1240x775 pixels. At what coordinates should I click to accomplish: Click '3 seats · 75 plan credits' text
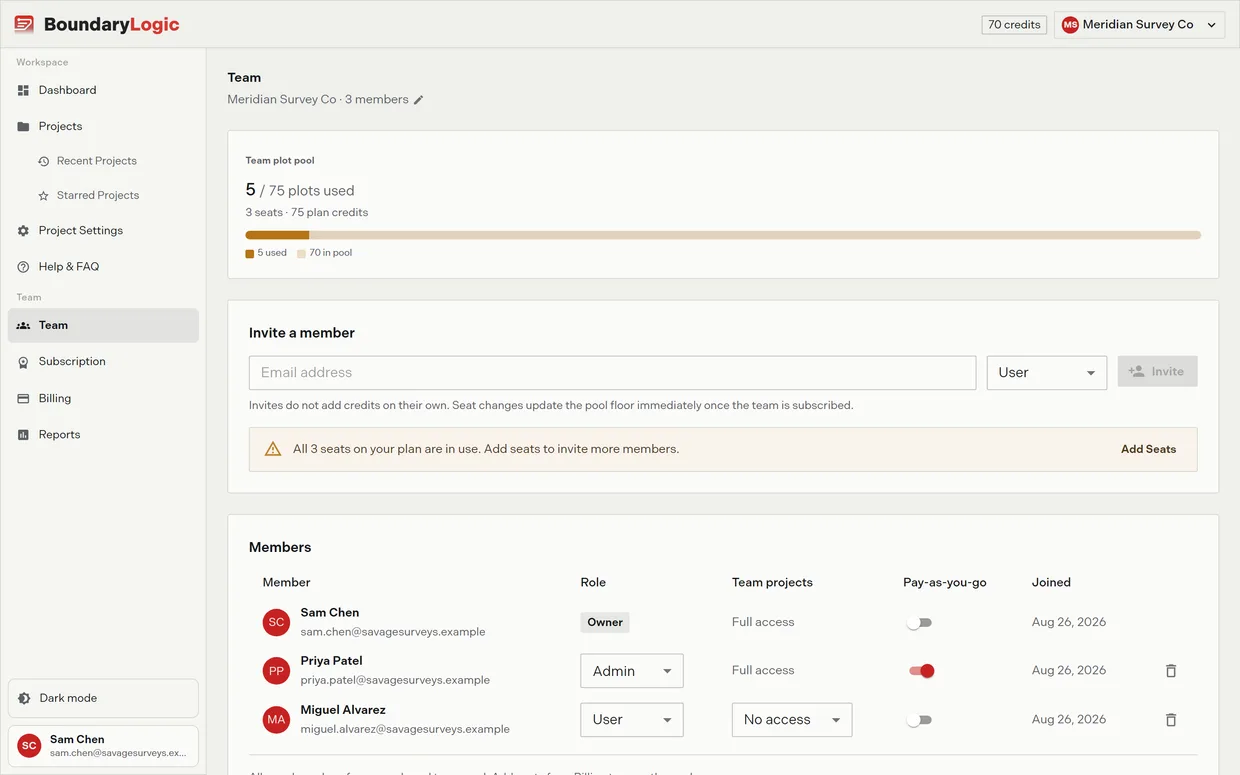307,213
